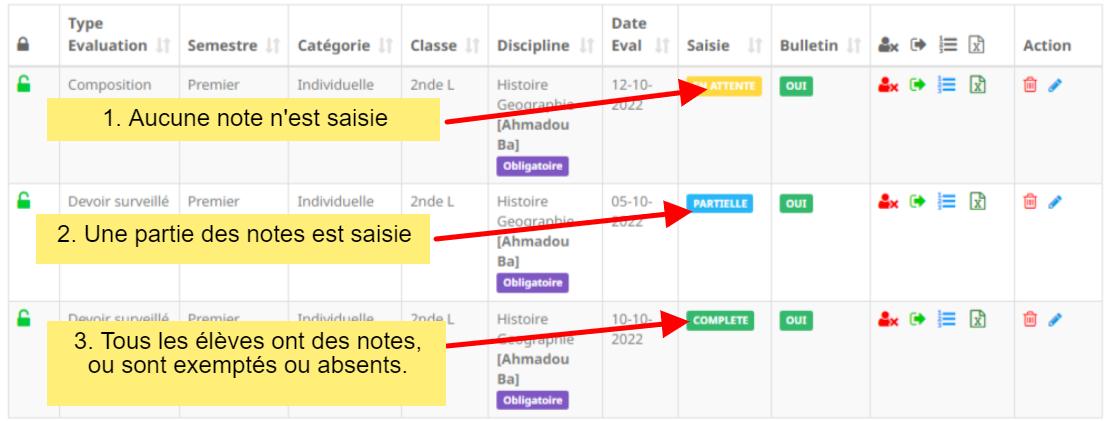Open the numbered list icon in the COMPLETE row
This screenshot has width=1106, height=421.
click(x=947, y=320)
